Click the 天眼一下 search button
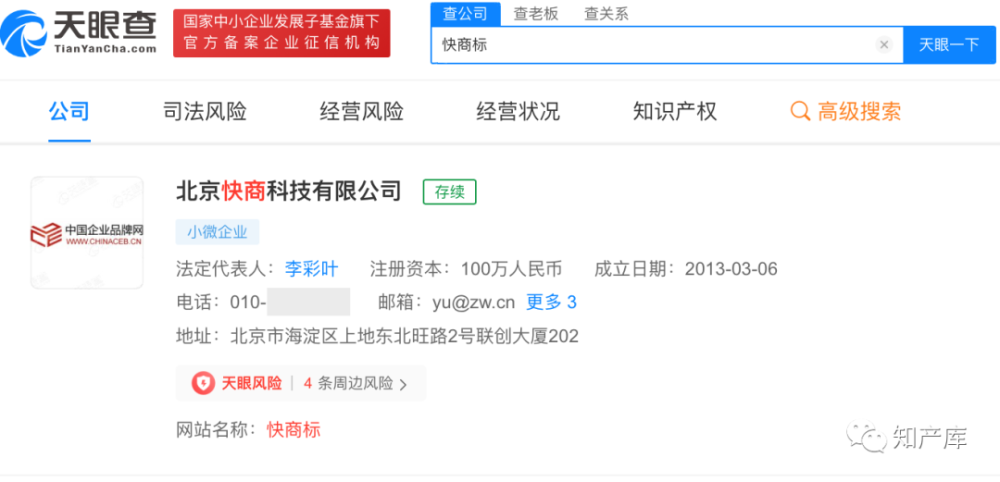1000x482 pixels. pos(949,45)
